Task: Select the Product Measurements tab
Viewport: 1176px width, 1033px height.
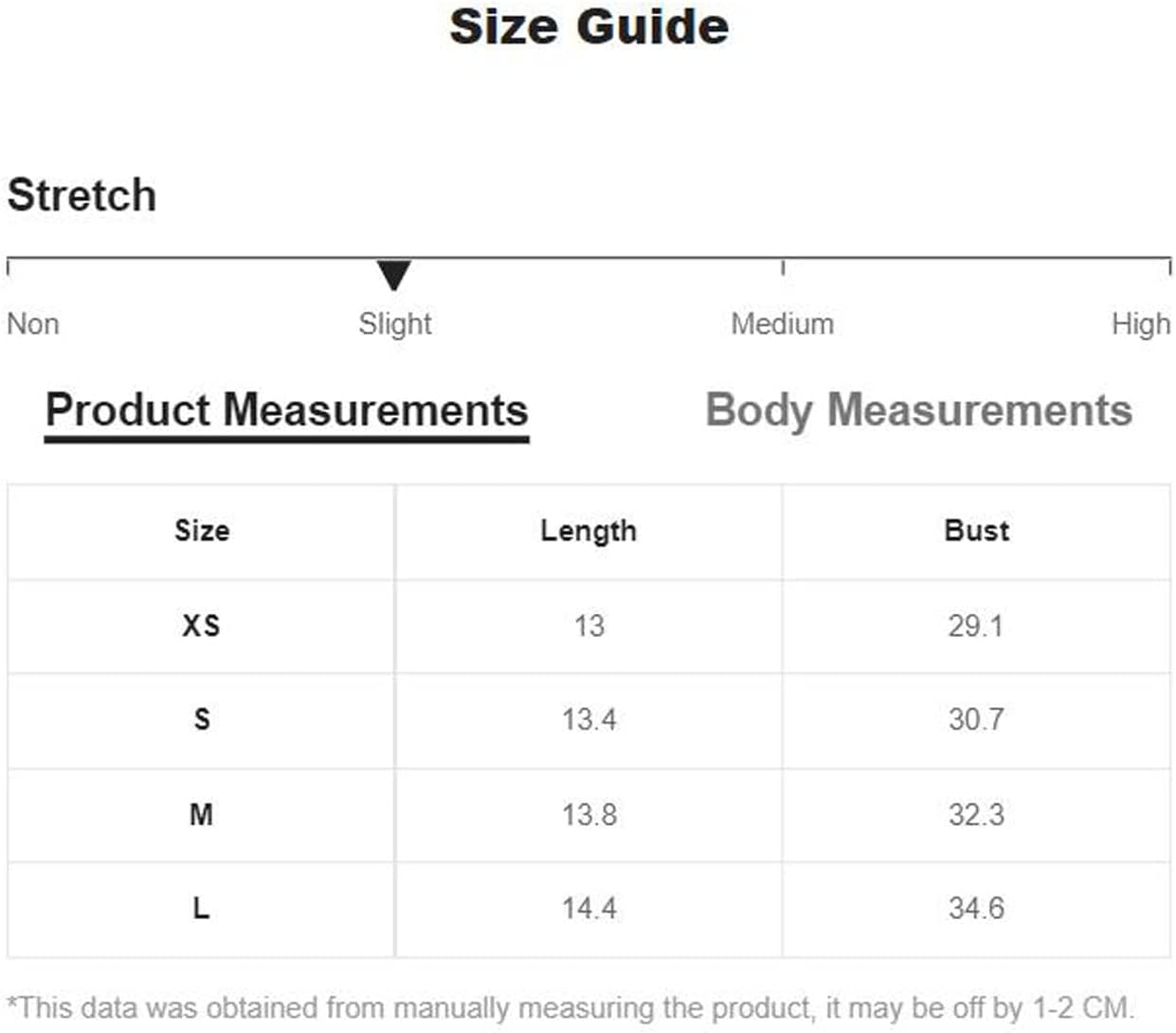Action: click(286, 413)
